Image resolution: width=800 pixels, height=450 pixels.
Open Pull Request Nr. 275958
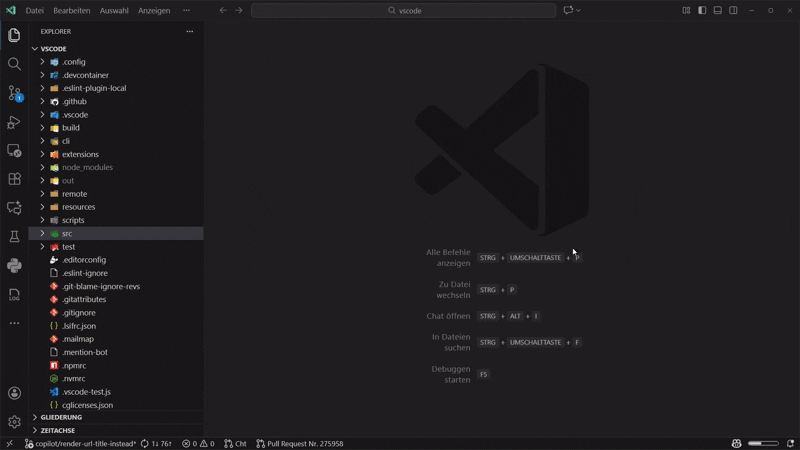click(x=300, y=443)
